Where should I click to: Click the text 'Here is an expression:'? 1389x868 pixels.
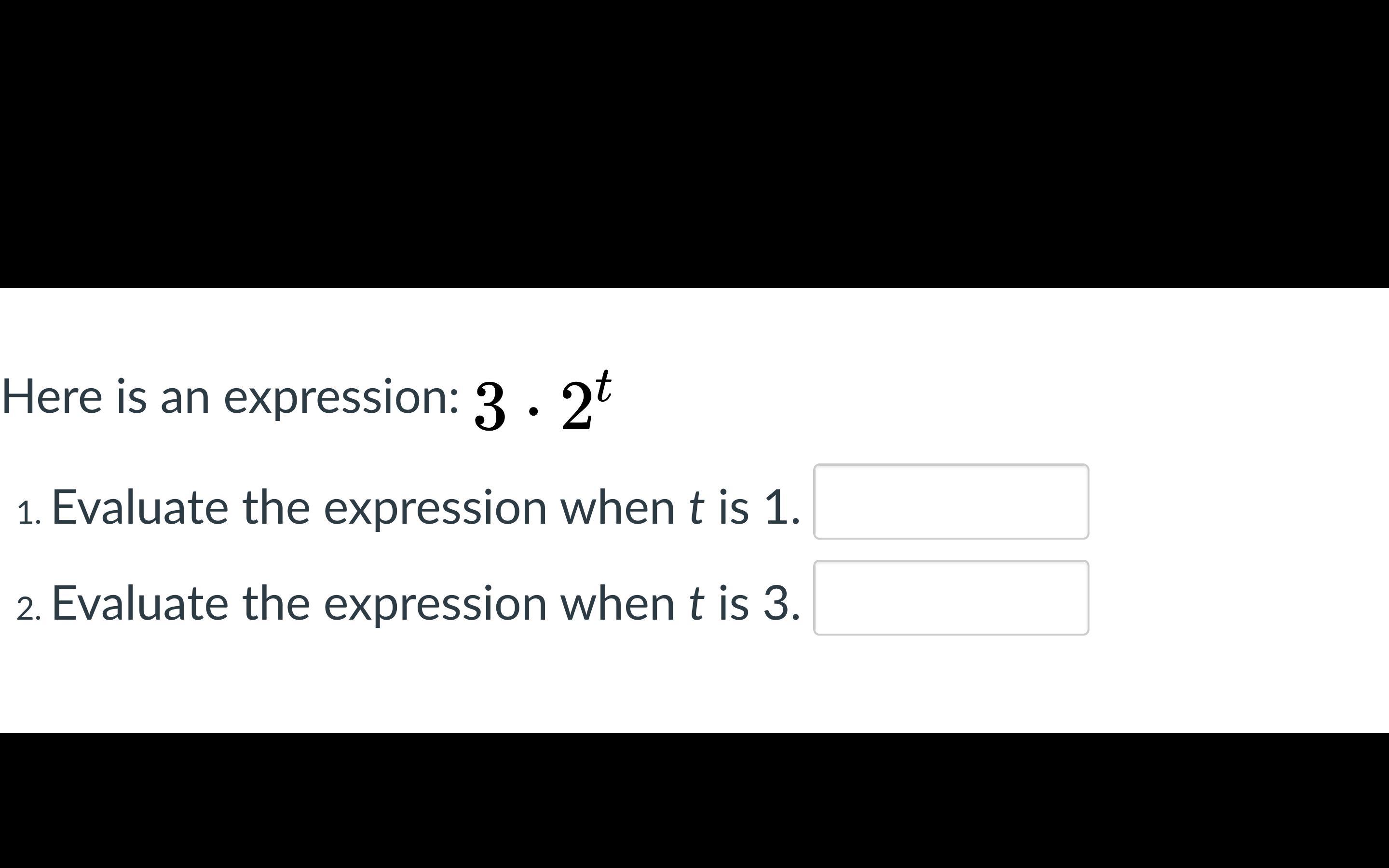231,397
